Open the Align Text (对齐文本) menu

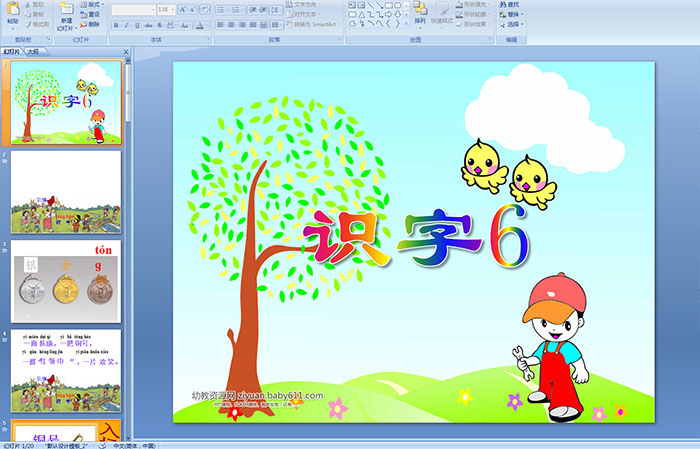[x=304, y=14]
